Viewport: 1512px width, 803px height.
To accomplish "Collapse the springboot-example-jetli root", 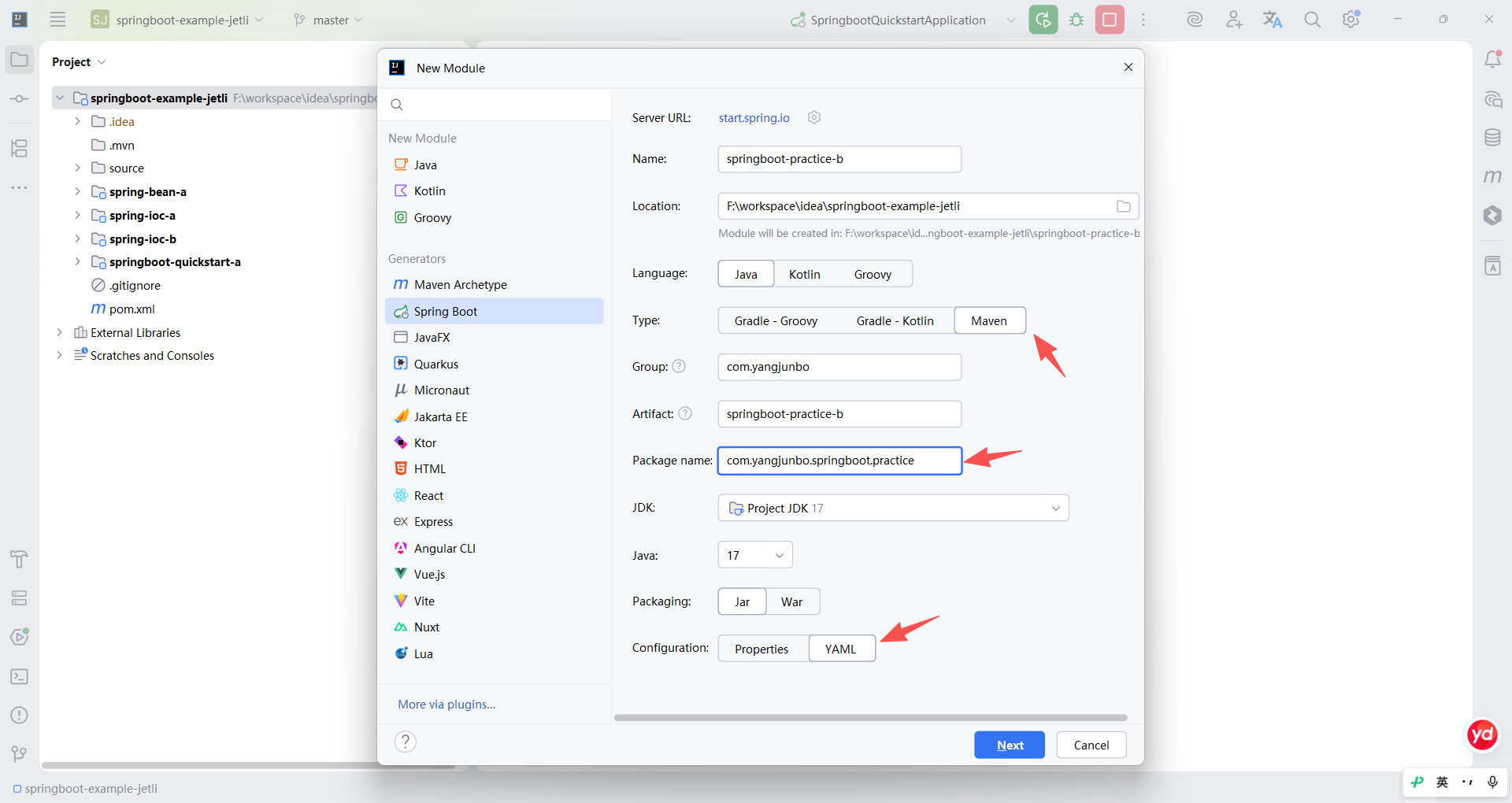I will point(59,98).
